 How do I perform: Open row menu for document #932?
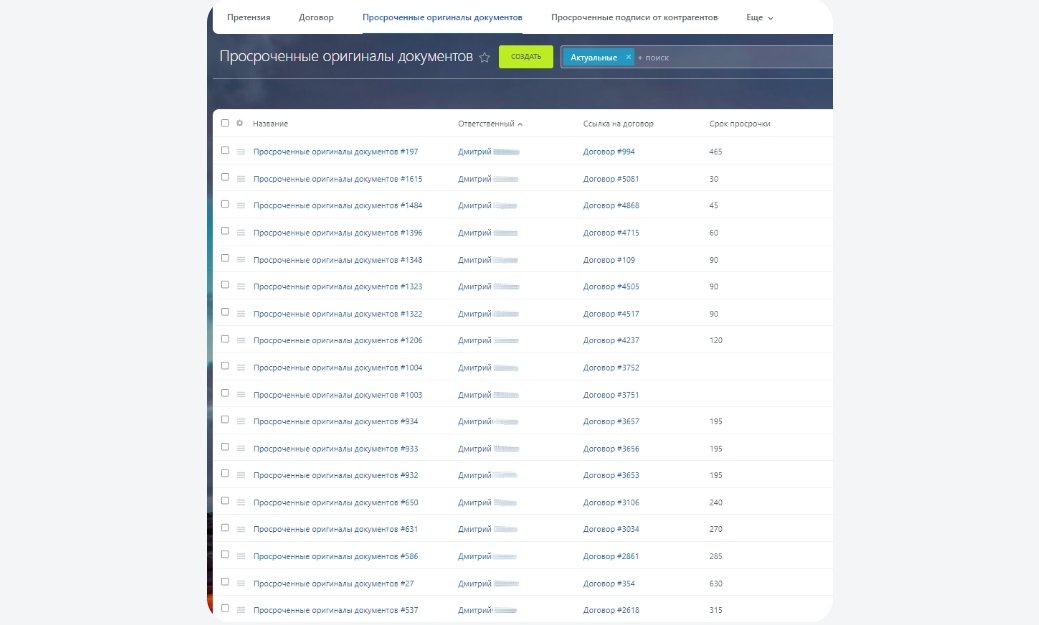tap(241, 475)
